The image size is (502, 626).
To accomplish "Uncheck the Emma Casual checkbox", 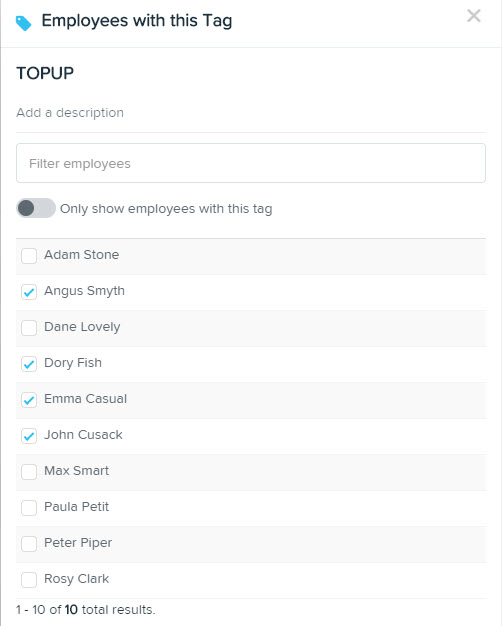I will point(29,400).
